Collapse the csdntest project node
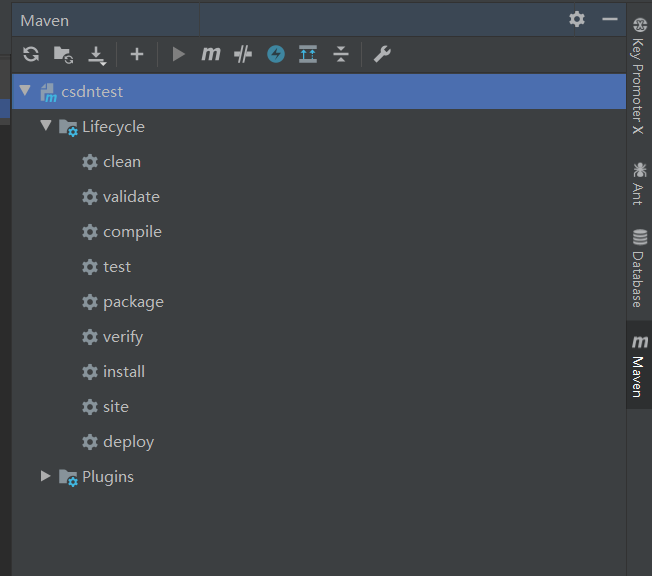Image resolution: width=652 pixels, height=576 pixels. (25, 90)
